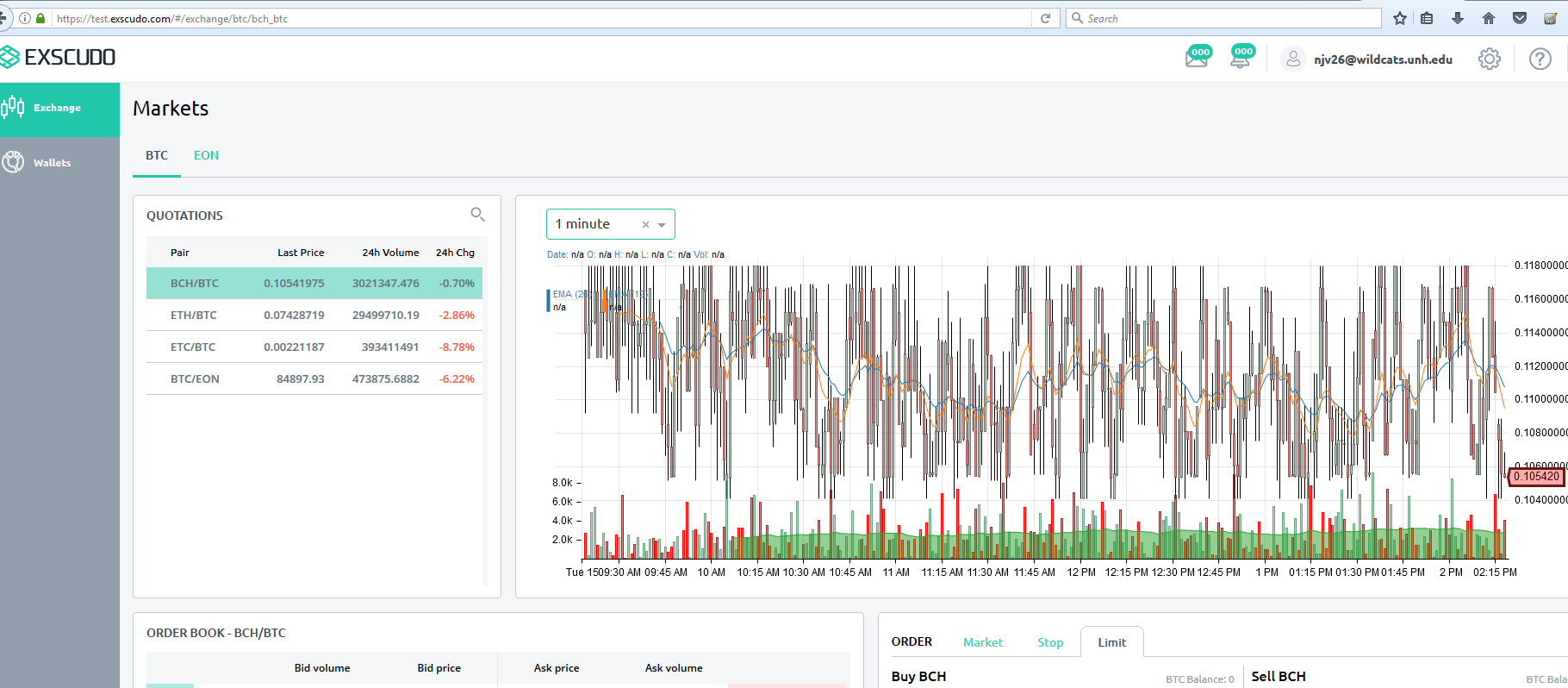Click the Exscudo logo
The image size is (1568, 688).
coord(58,58)
